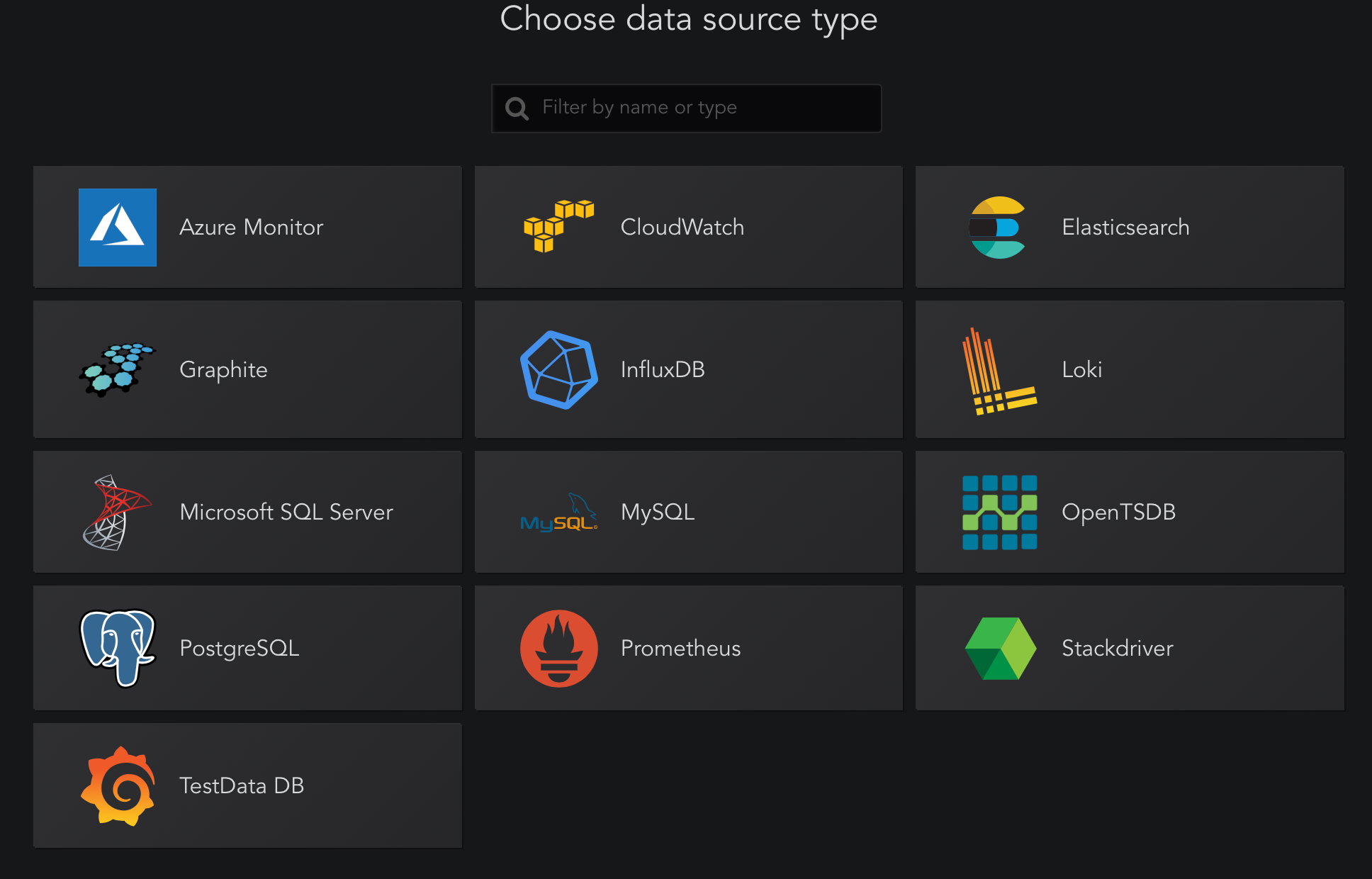Click the Choose data source type heading
This screenshot has height=879, width=1372.
pyautogui.click(x=689, y=19)
